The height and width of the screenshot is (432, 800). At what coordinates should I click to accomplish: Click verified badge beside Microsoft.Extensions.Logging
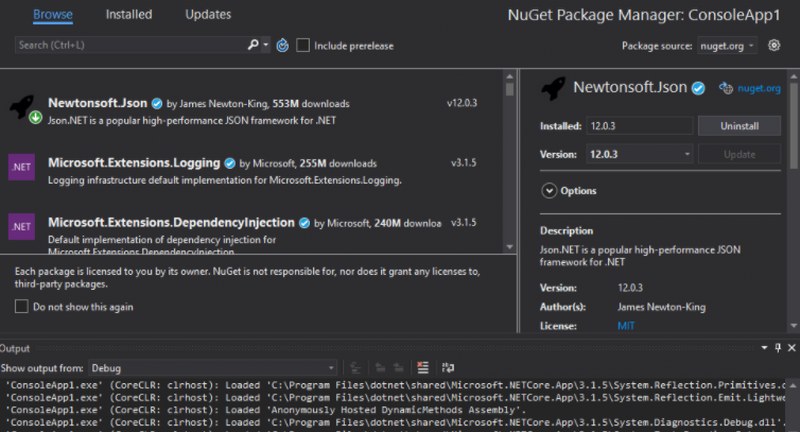tap(230, 163)
